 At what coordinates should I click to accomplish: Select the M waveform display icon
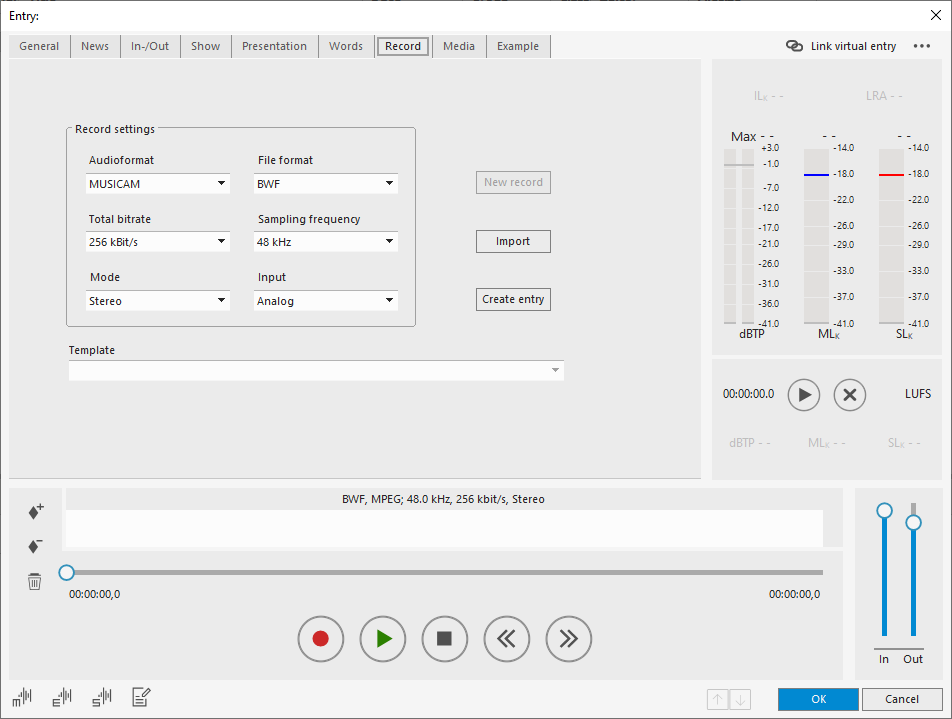pos(21,697)
